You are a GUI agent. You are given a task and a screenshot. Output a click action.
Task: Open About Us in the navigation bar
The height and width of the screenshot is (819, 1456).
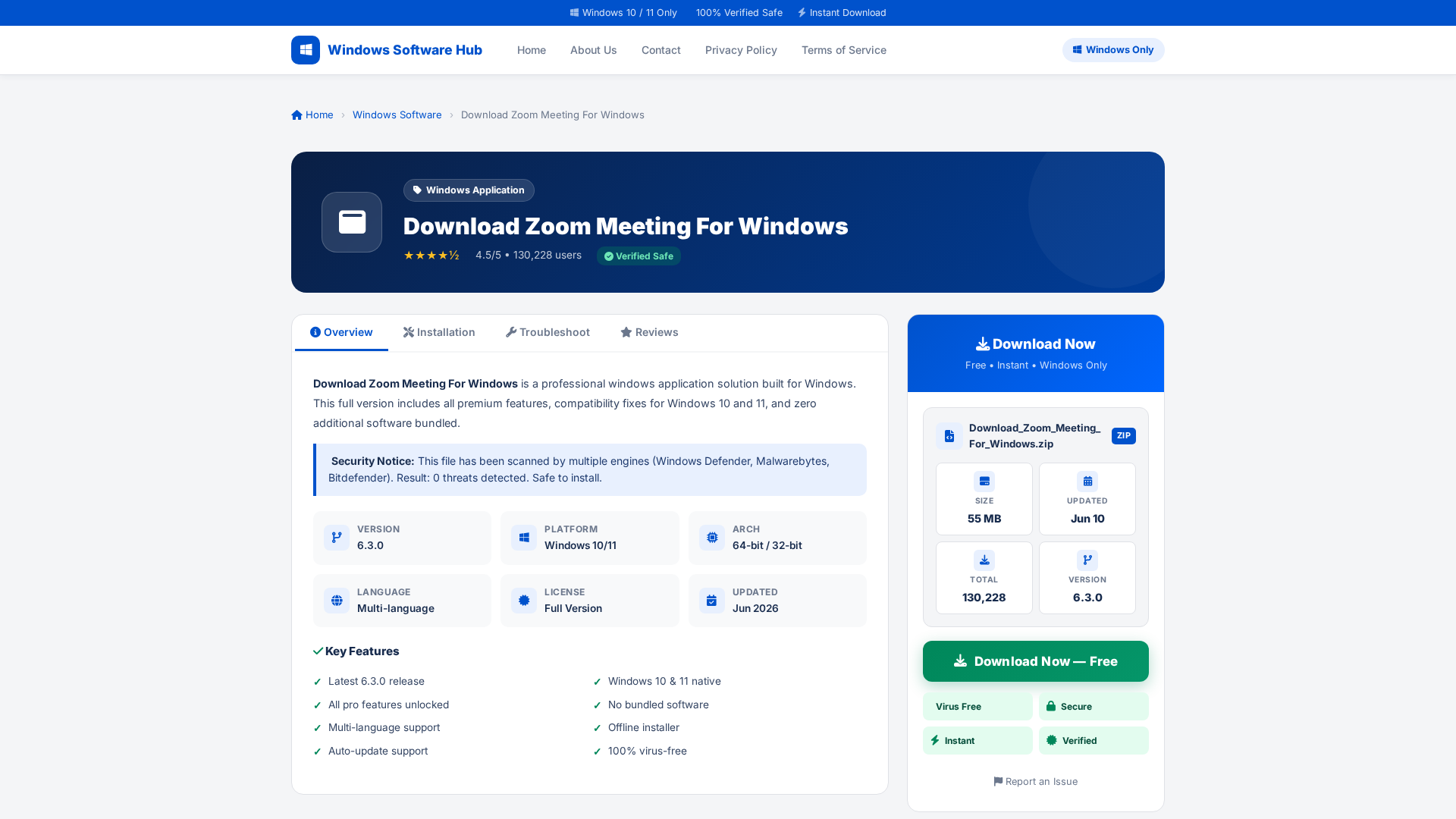[x=594, y=50]
